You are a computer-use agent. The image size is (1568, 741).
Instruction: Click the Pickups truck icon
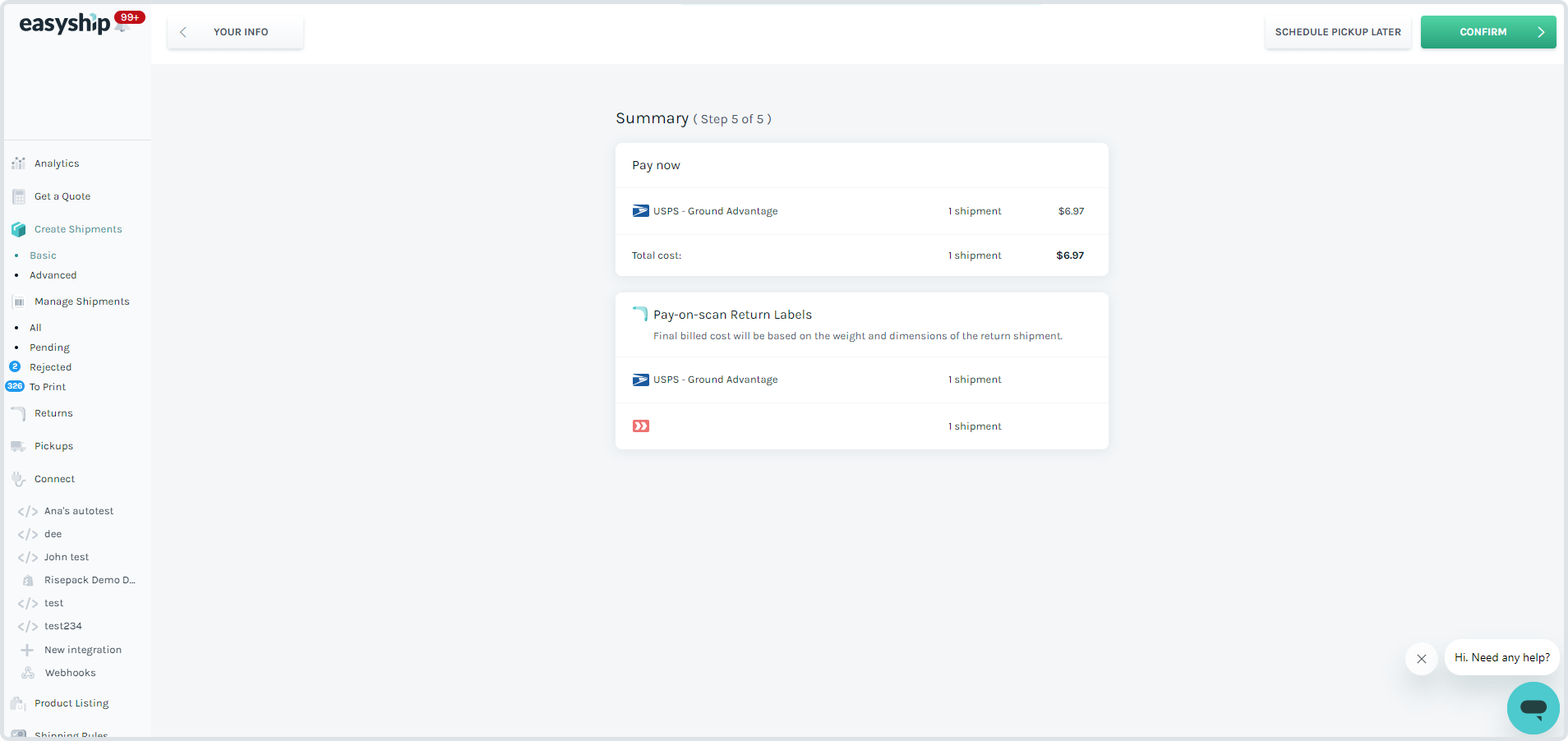click(18, 446)
